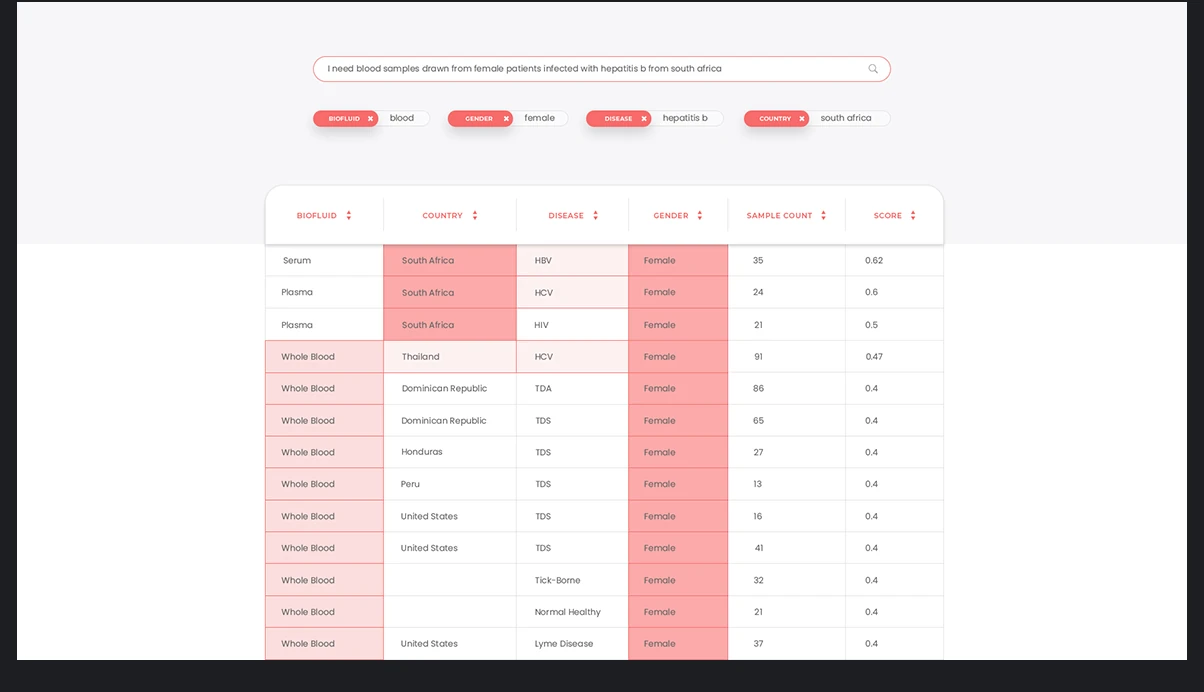Sort table by Biofluid column arrows
Screen dimensions: 1204x692
click(x=349, y=215)
